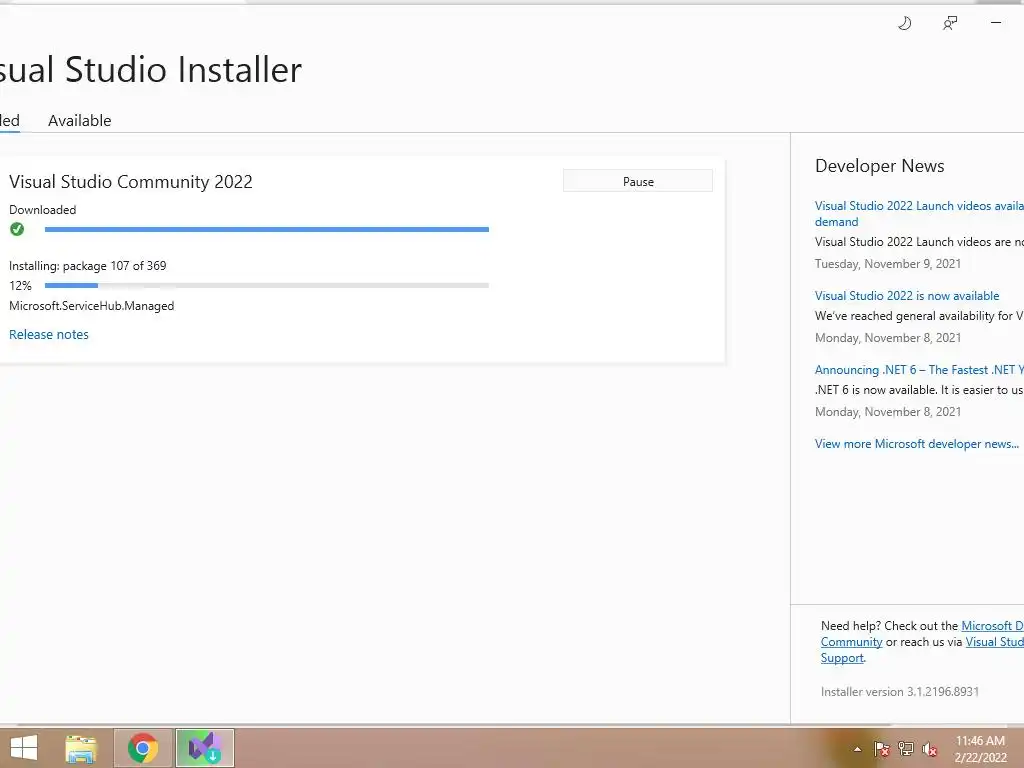Pause the Visual Studio installation
The image size is (1024, 768).
[638, 182]
